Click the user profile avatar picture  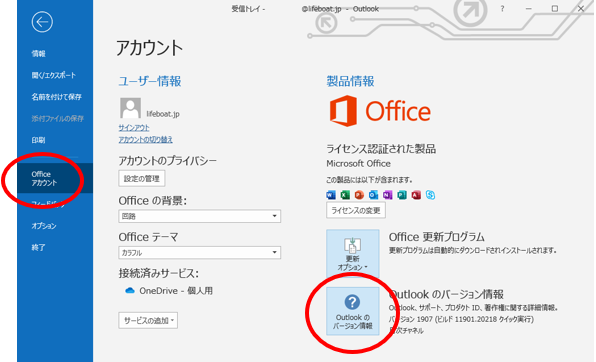[x=130, y=108]
